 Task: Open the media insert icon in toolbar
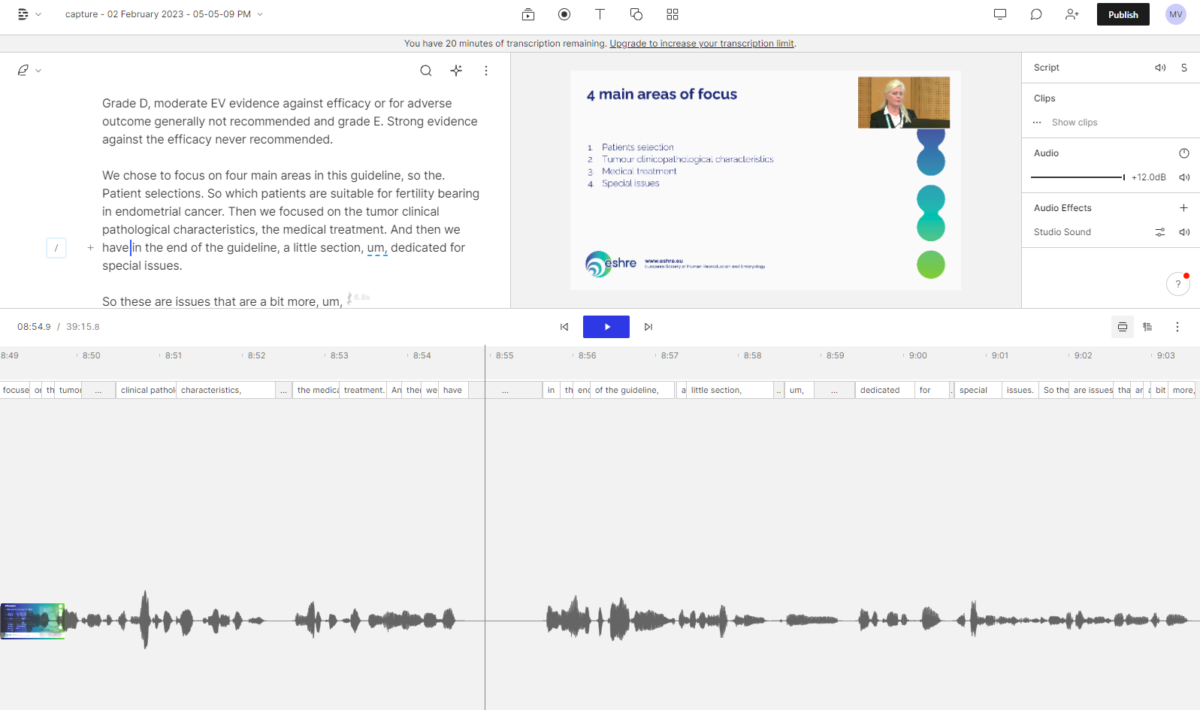pos(528,14)
